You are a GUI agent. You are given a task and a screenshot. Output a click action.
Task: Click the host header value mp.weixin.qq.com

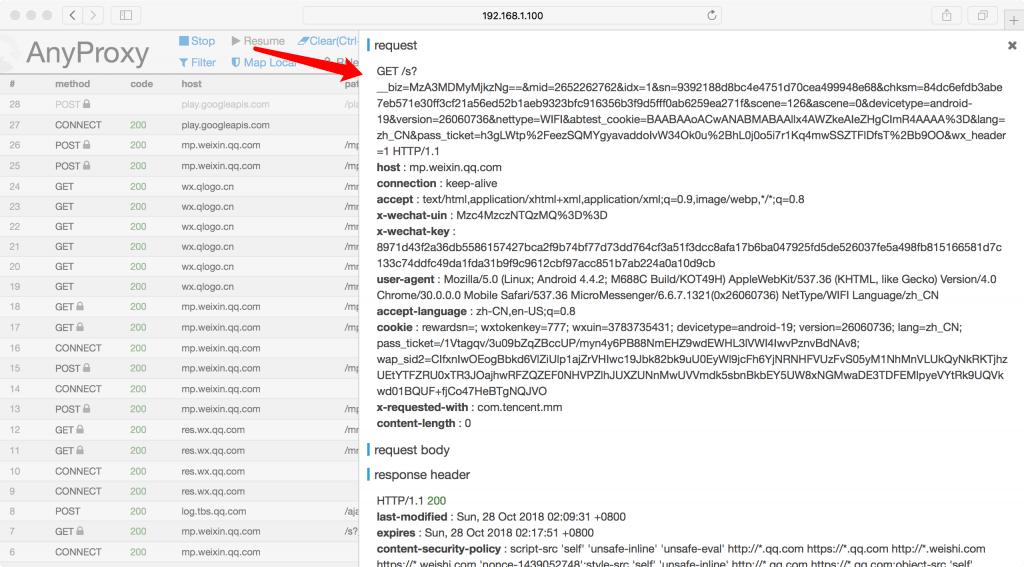455,167
